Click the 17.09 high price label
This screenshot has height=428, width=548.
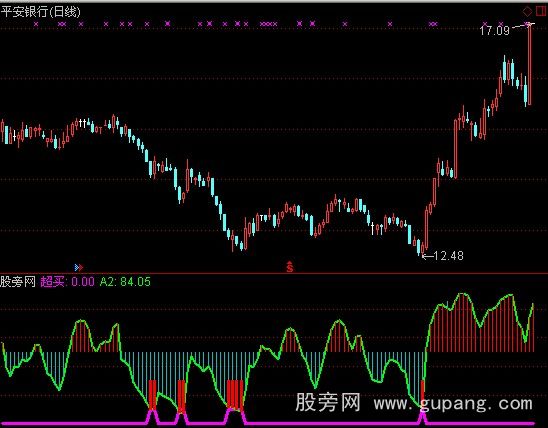495,30
